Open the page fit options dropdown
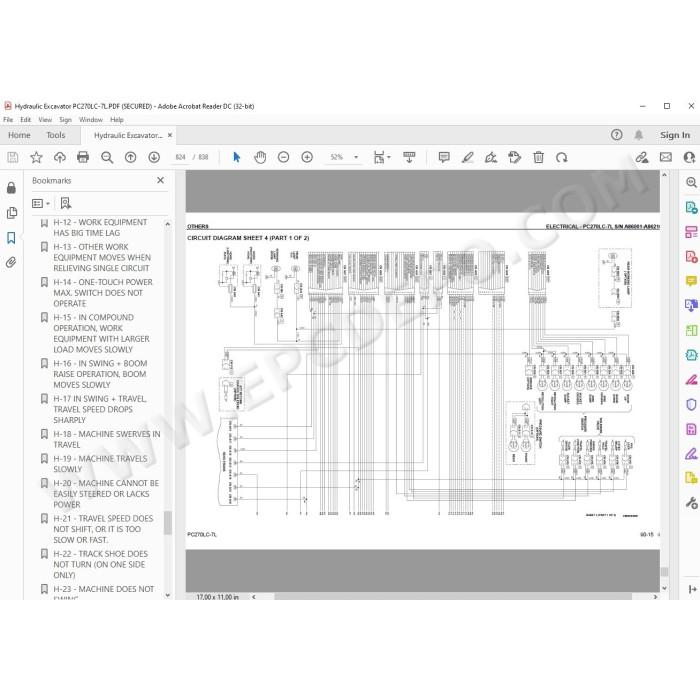This screenshot has height=700, width=700. (x=382, y=157)
